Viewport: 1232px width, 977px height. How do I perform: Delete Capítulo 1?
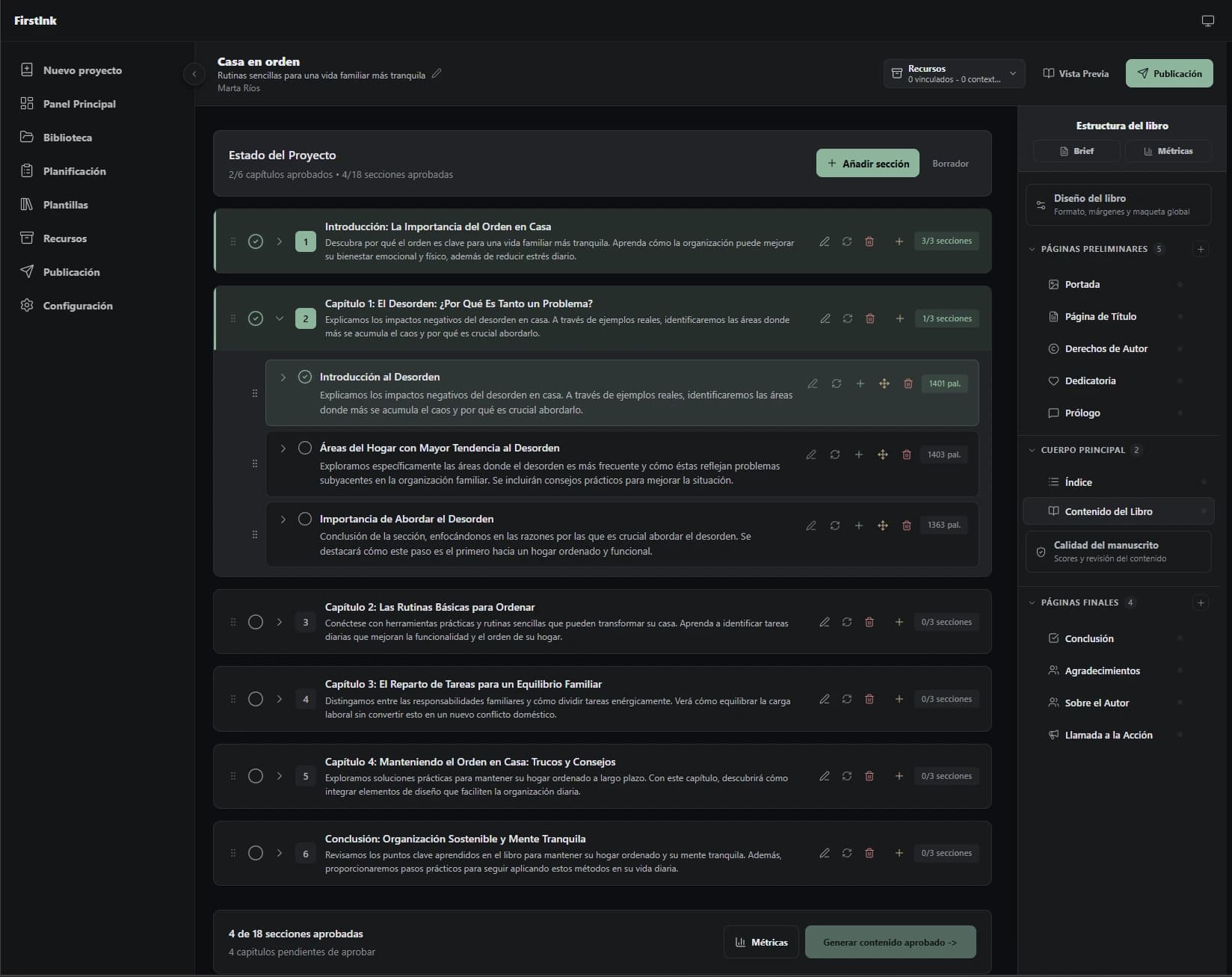point(870,318)
